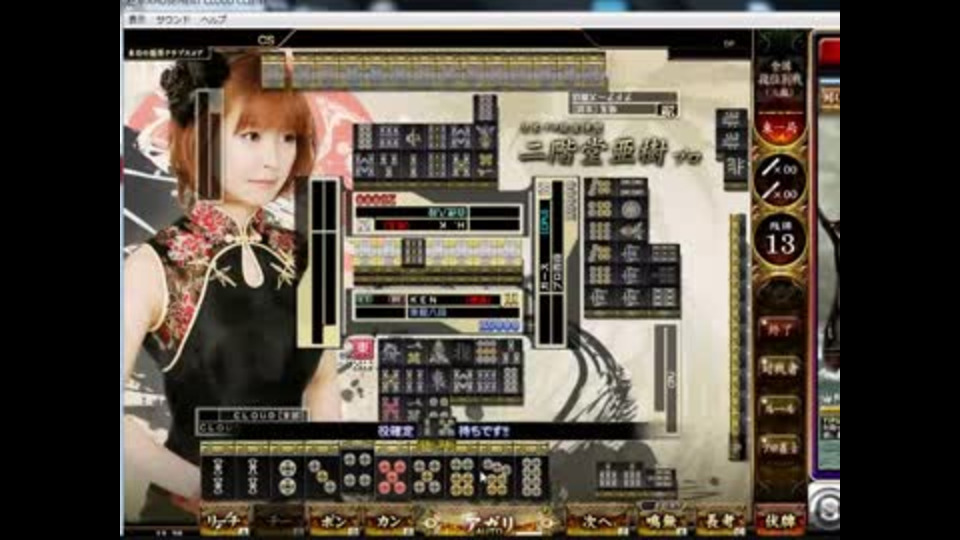Open the サウンド menu
Viewport: 960px width, 540px height.
173,20
